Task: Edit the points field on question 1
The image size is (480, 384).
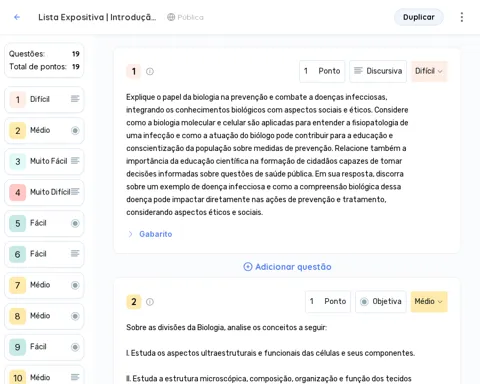Action: point(322,71)
